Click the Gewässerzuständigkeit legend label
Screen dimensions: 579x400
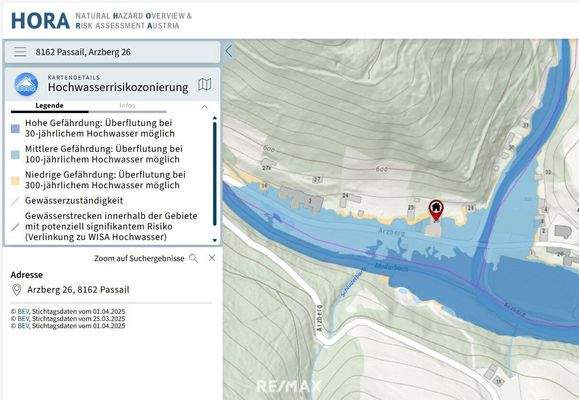click(x=74, y=201)
